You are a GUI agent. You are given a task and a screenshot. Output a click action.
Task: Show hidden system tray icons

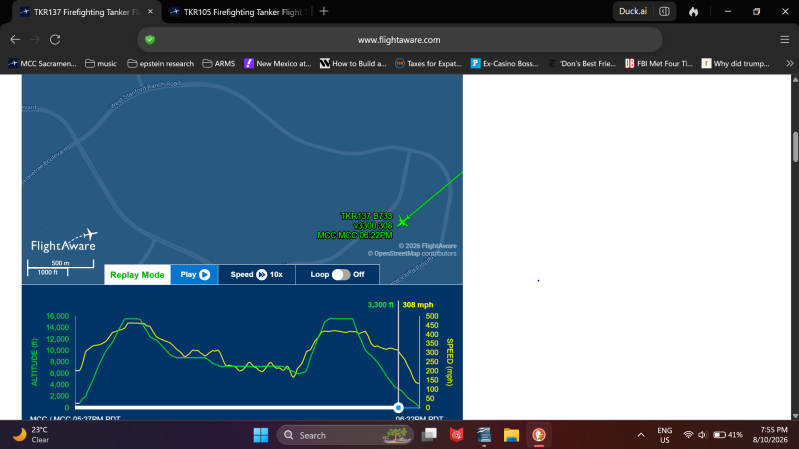(641, 435)
